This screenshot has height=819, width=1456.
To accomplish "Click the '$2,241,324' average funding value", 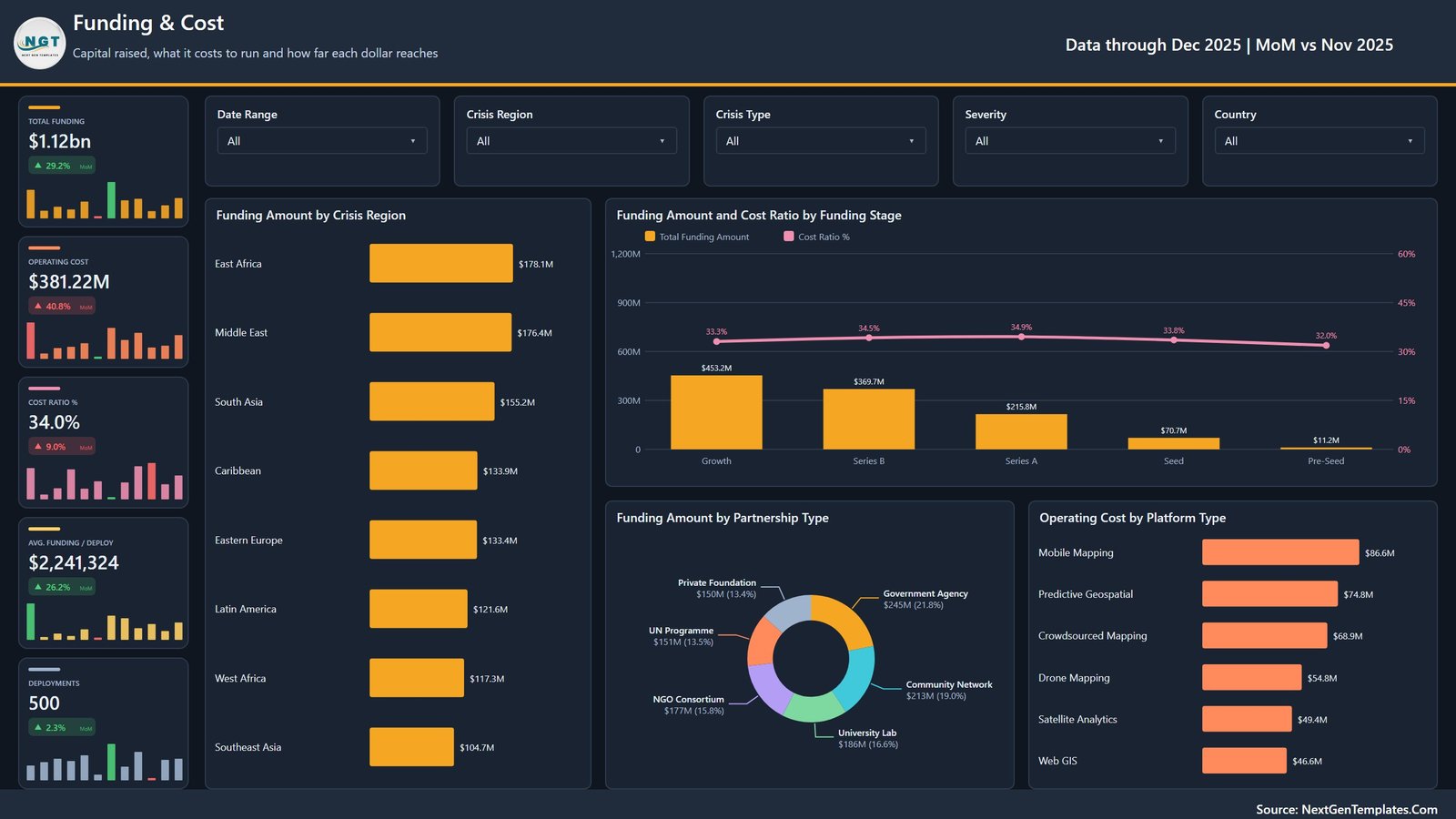I will (x=74, y=562).
